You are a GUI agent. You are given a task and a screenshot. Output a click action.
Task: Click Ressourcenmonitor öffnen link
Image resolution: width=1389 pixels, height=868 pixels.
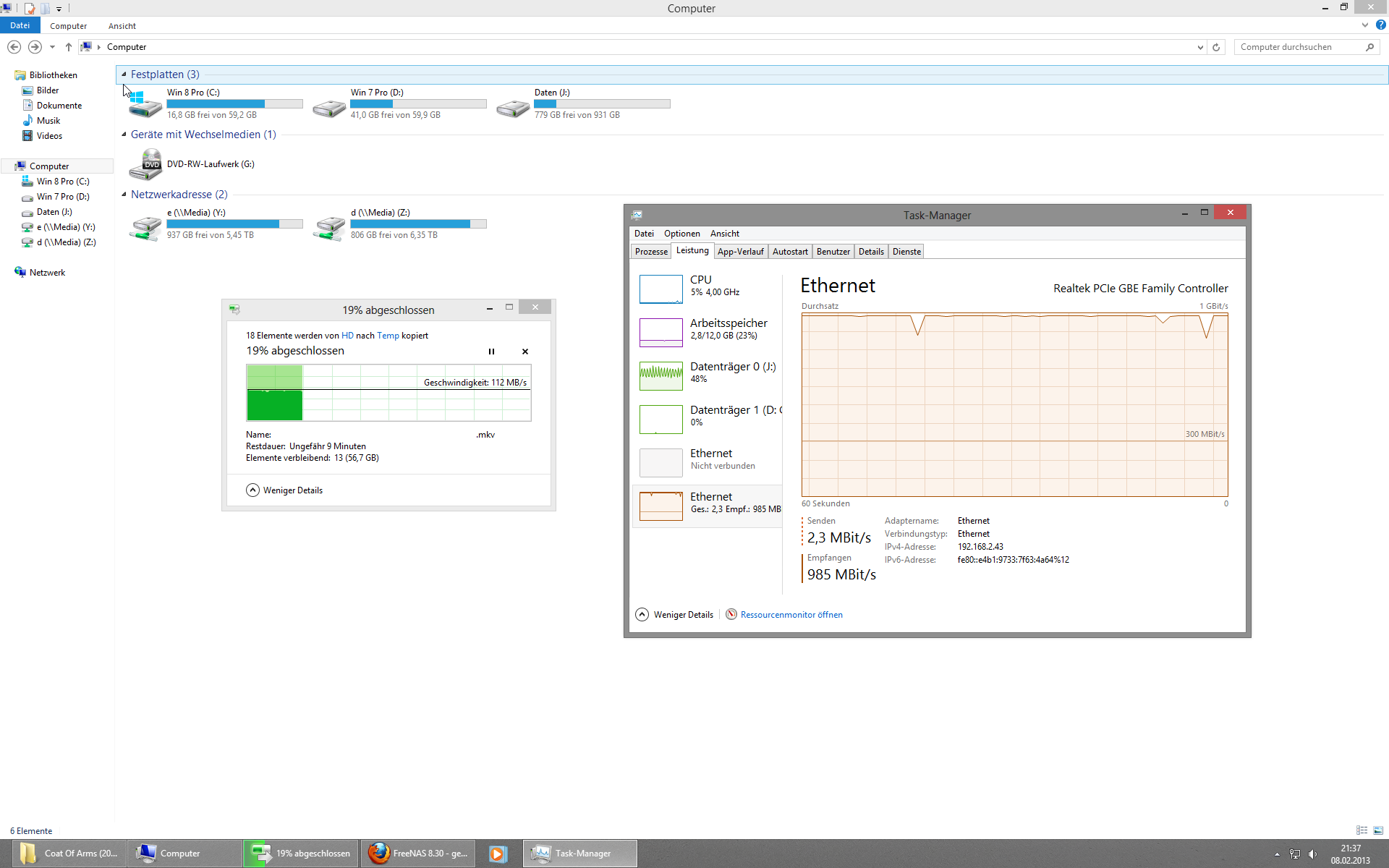(791, 615)
